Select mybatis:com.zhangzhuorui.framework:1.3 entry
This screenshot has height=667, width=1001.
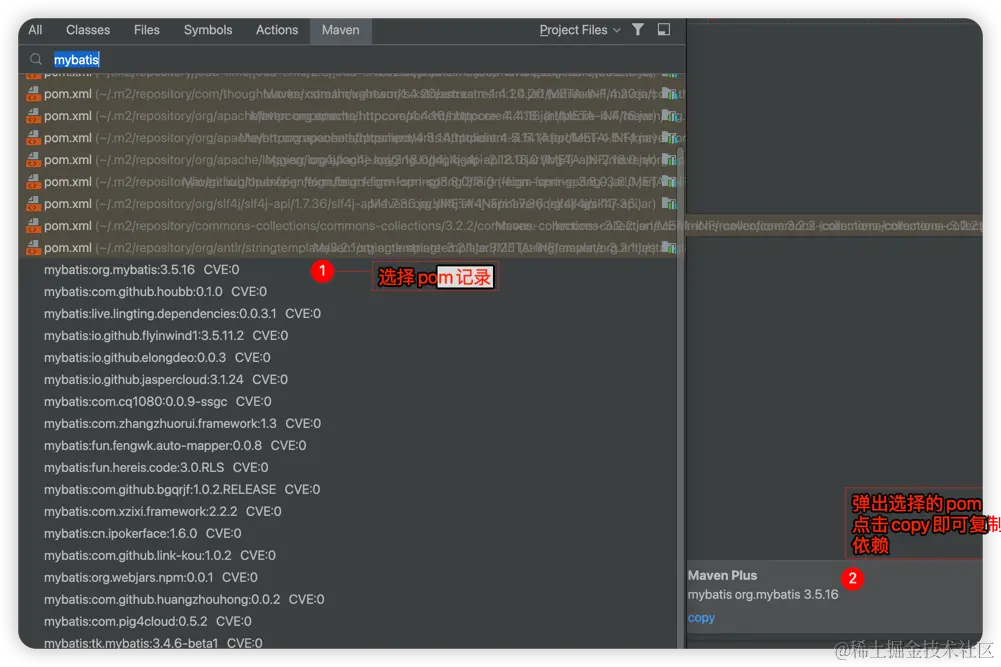coord(182,423)
